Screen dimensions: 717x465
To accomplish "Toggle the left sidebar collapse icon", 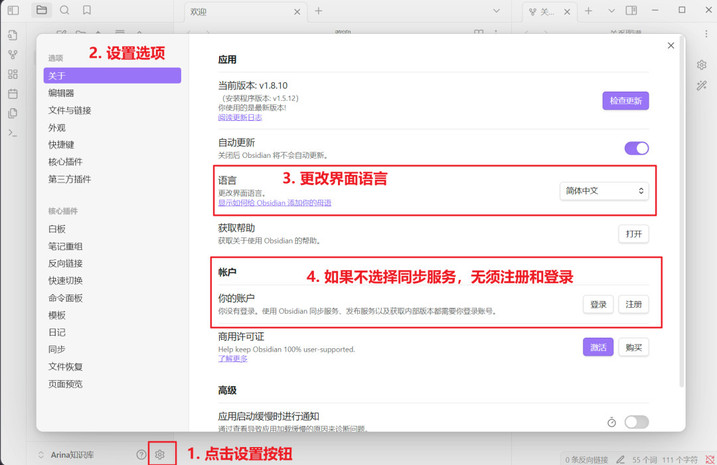I will pyautogui.click(x=12, y=10).
